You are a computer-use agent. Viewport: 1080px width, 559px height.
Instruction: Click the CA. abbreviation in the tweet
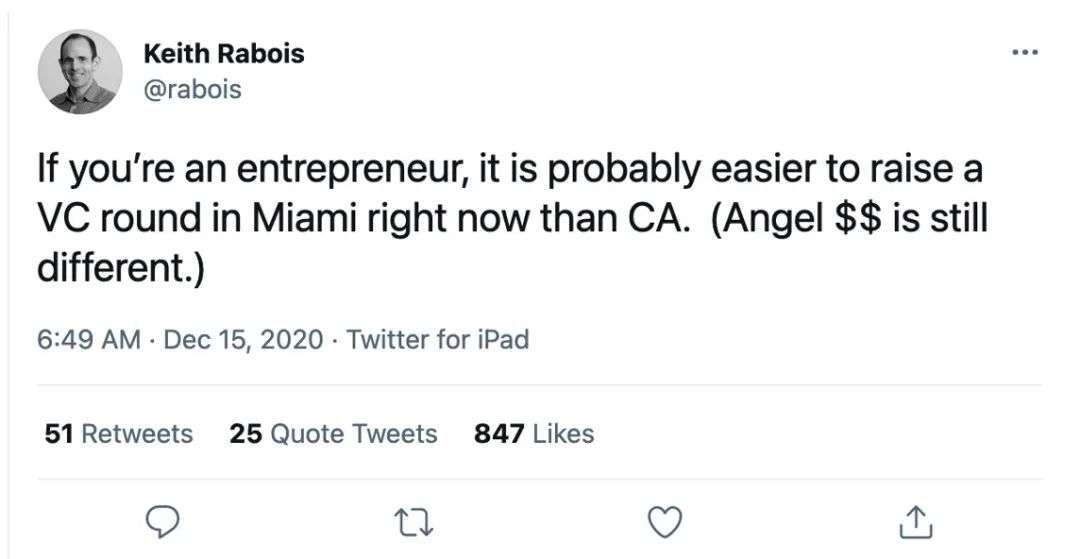(657, 220)
